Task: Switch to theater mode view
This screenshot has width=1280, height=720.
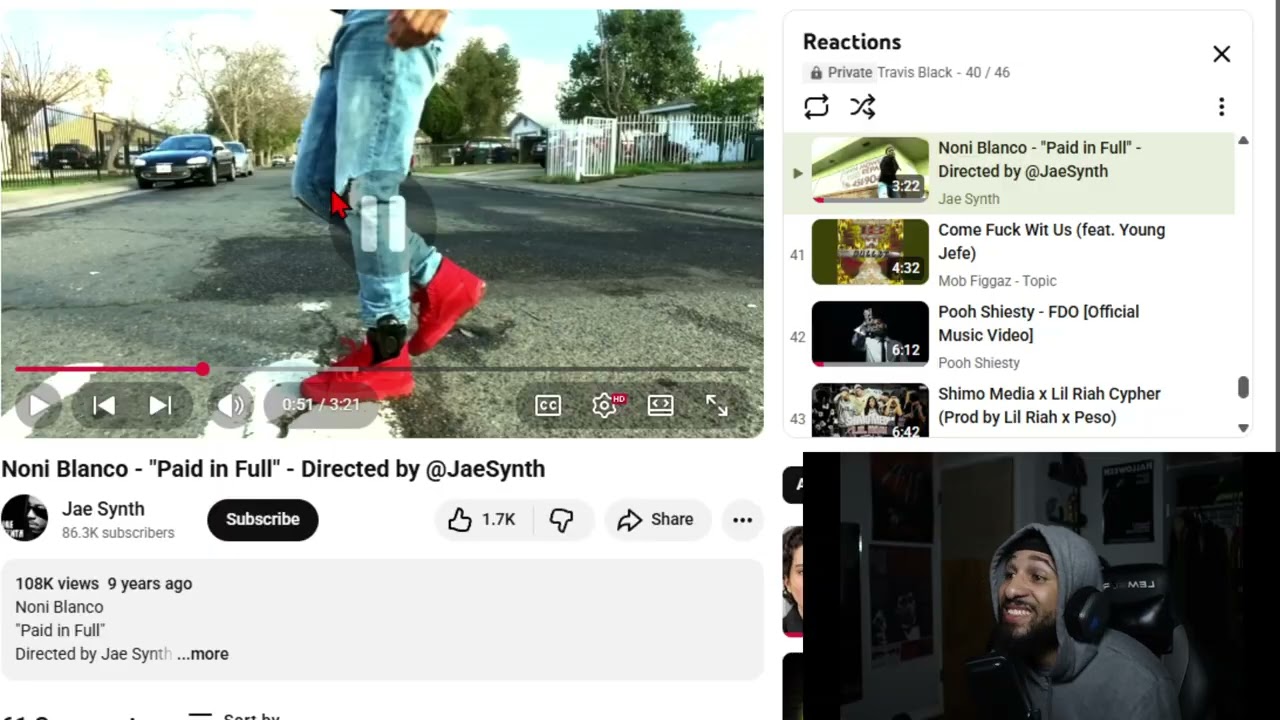Action: tap(660, 405)
